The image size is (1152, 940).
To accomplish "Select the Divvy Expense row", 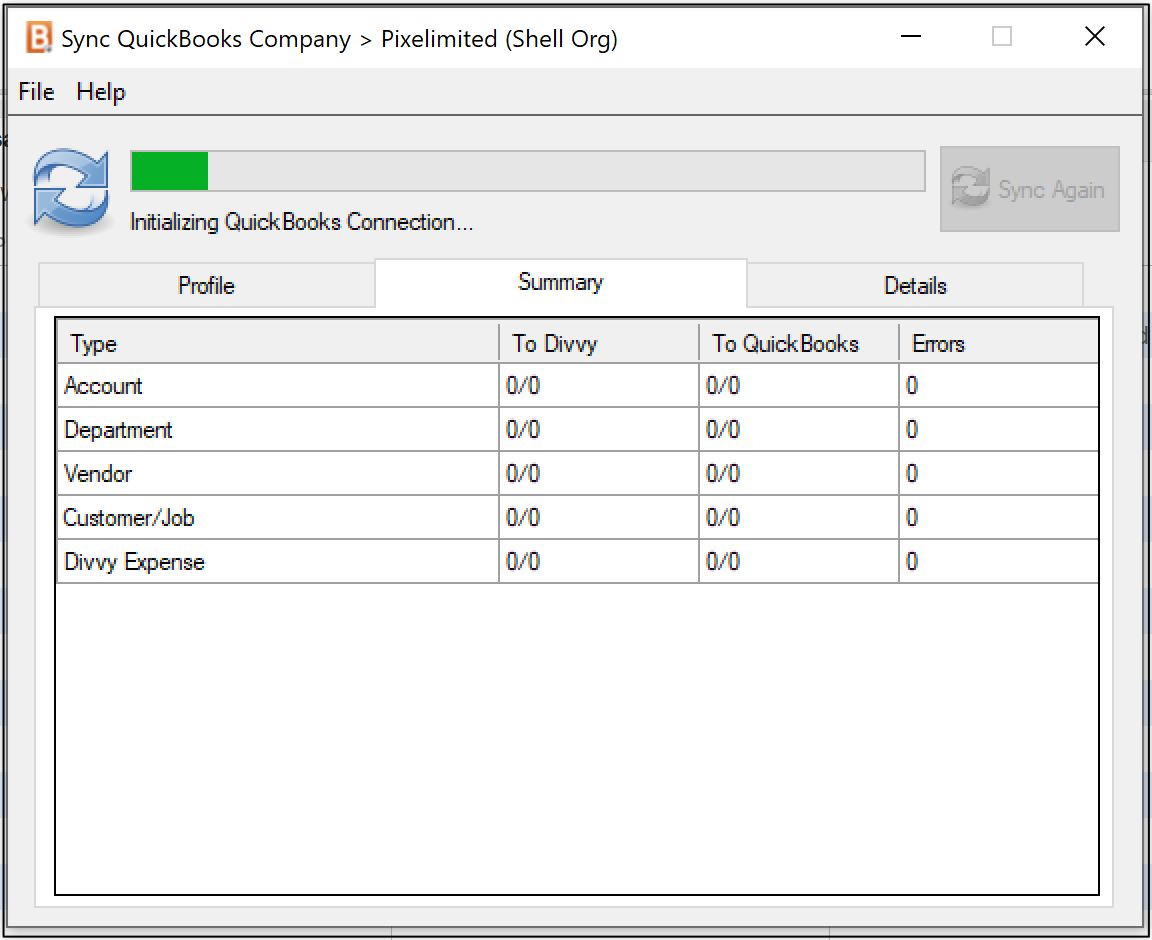I will click(134, 562).
